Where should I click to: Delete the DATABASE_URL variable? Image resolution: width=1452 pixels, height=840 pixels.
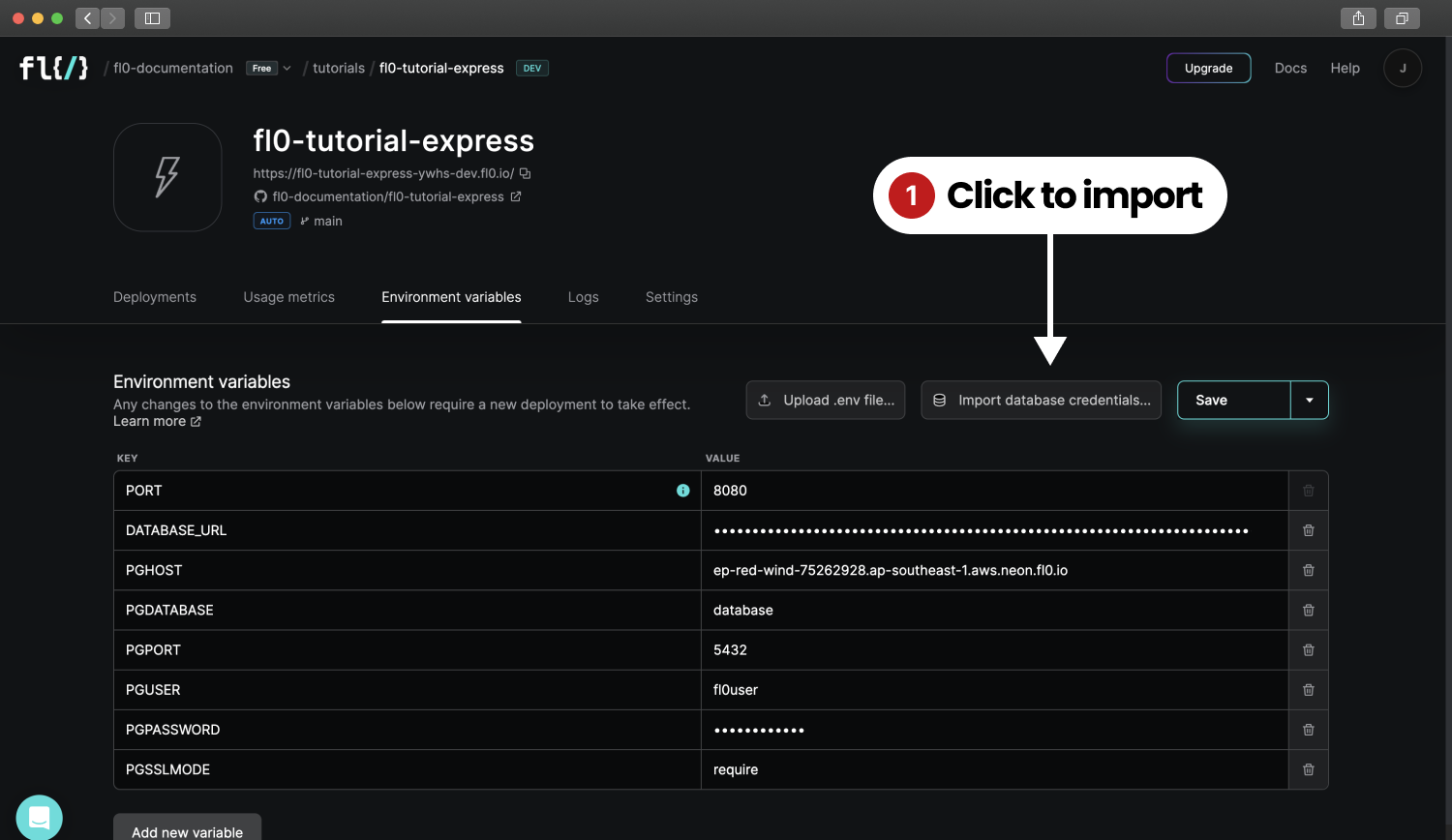(1308, 530)
